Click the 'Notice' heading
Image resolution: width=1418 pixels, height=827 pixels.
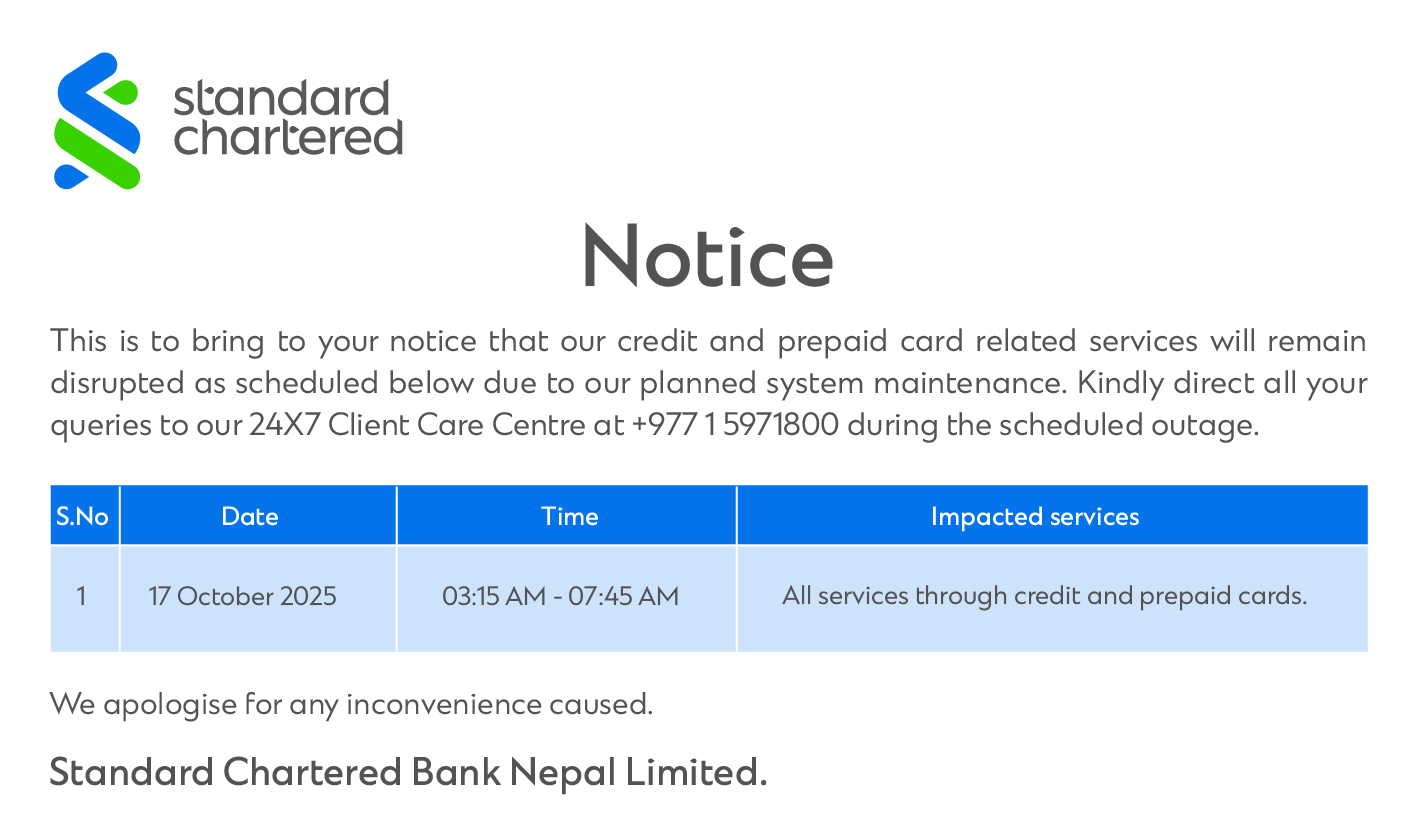click(x=707, y=258)
